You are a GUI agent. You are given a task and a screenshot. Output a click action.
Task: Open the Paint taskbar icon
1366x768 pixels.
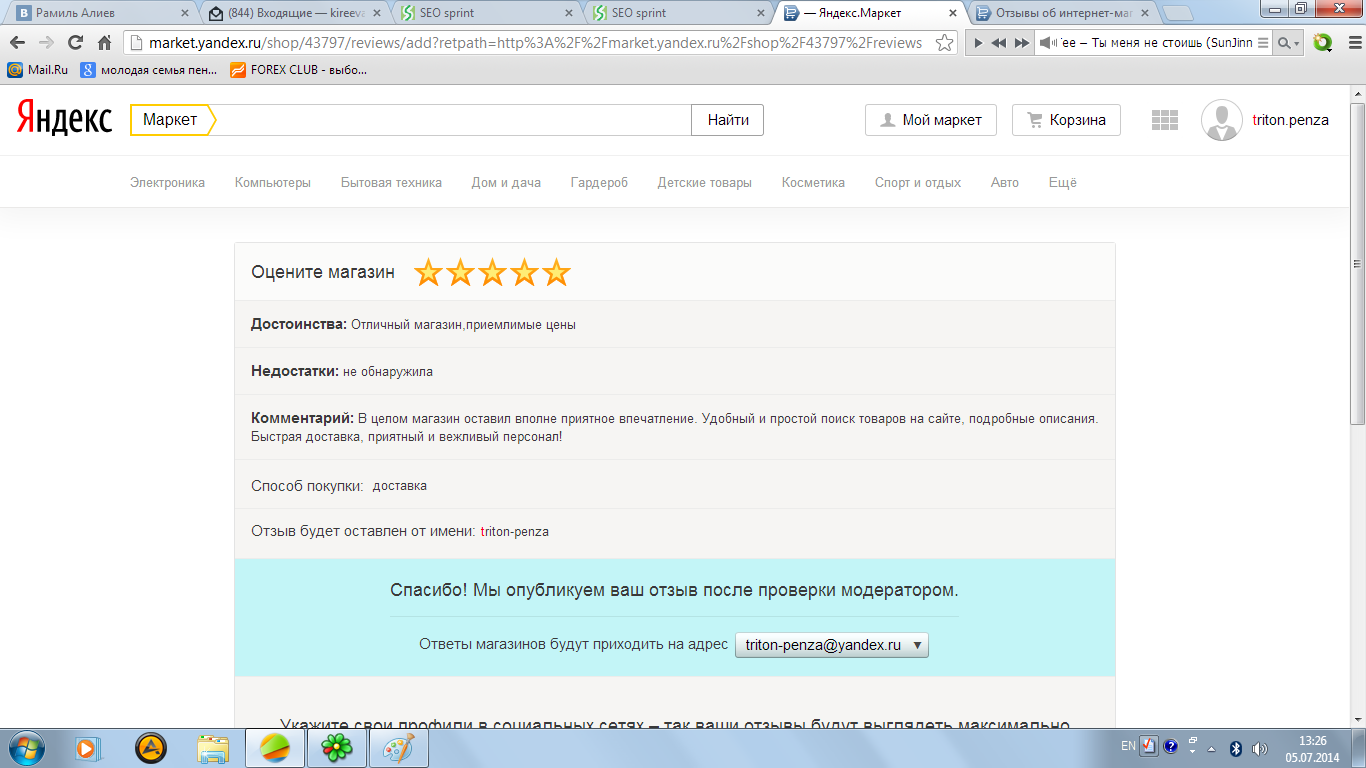point(399,747)
